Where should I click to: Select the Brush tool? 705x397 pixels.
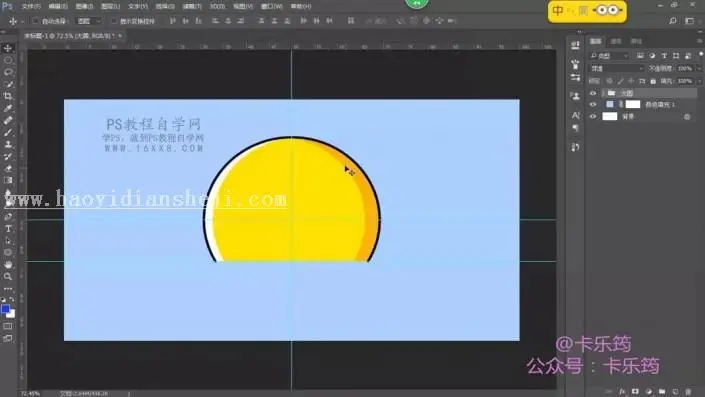[8, 132]
